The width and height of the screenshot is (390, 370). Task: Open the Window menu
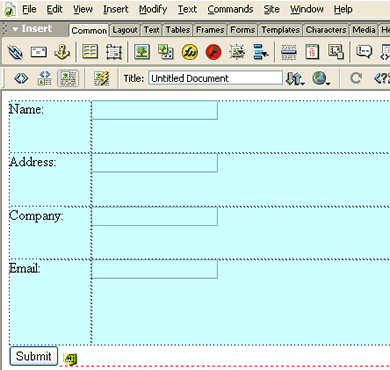point(307,9)
